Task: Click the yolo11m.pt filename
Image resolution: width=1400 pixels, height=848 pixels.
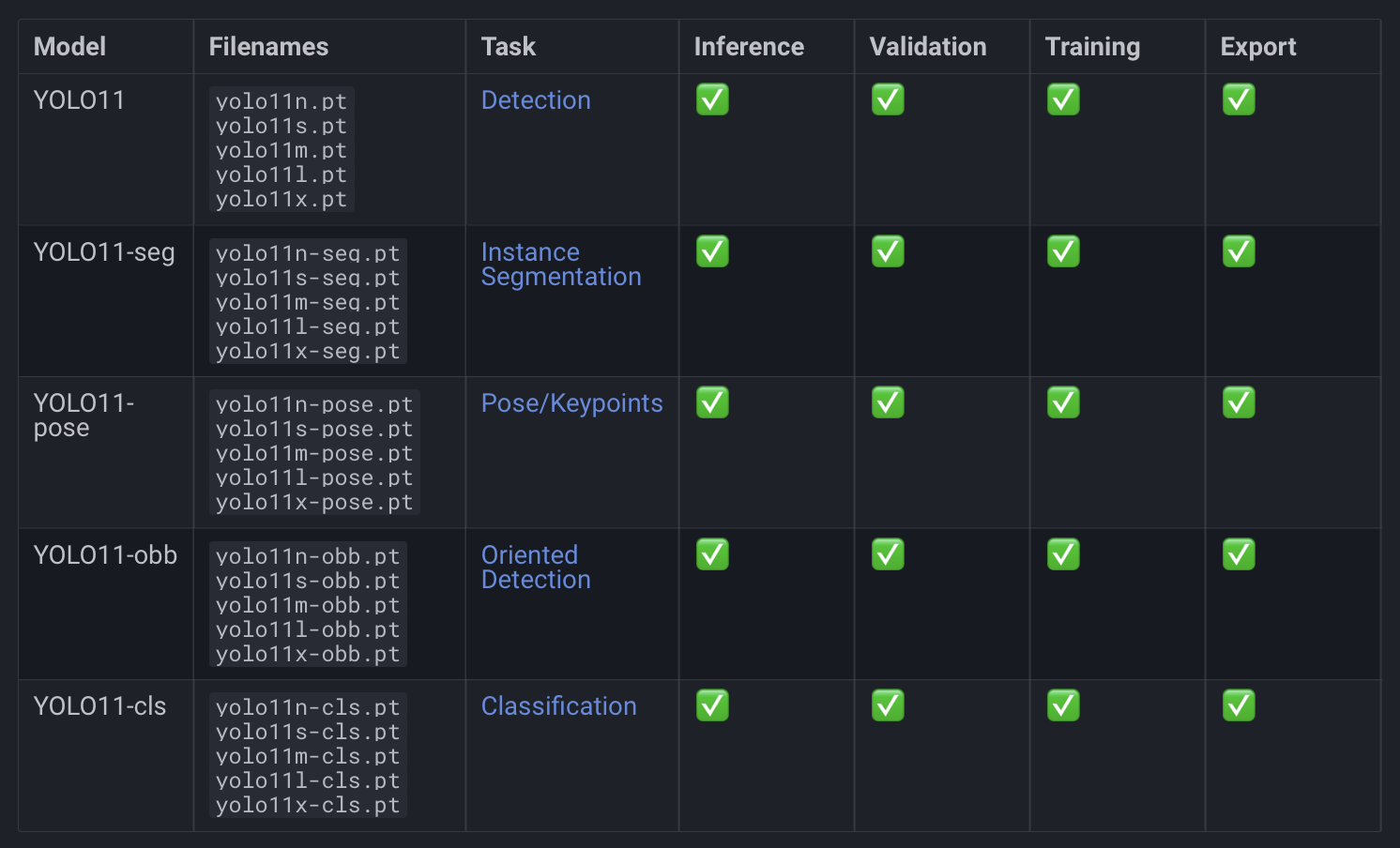Action: [282, 150]
